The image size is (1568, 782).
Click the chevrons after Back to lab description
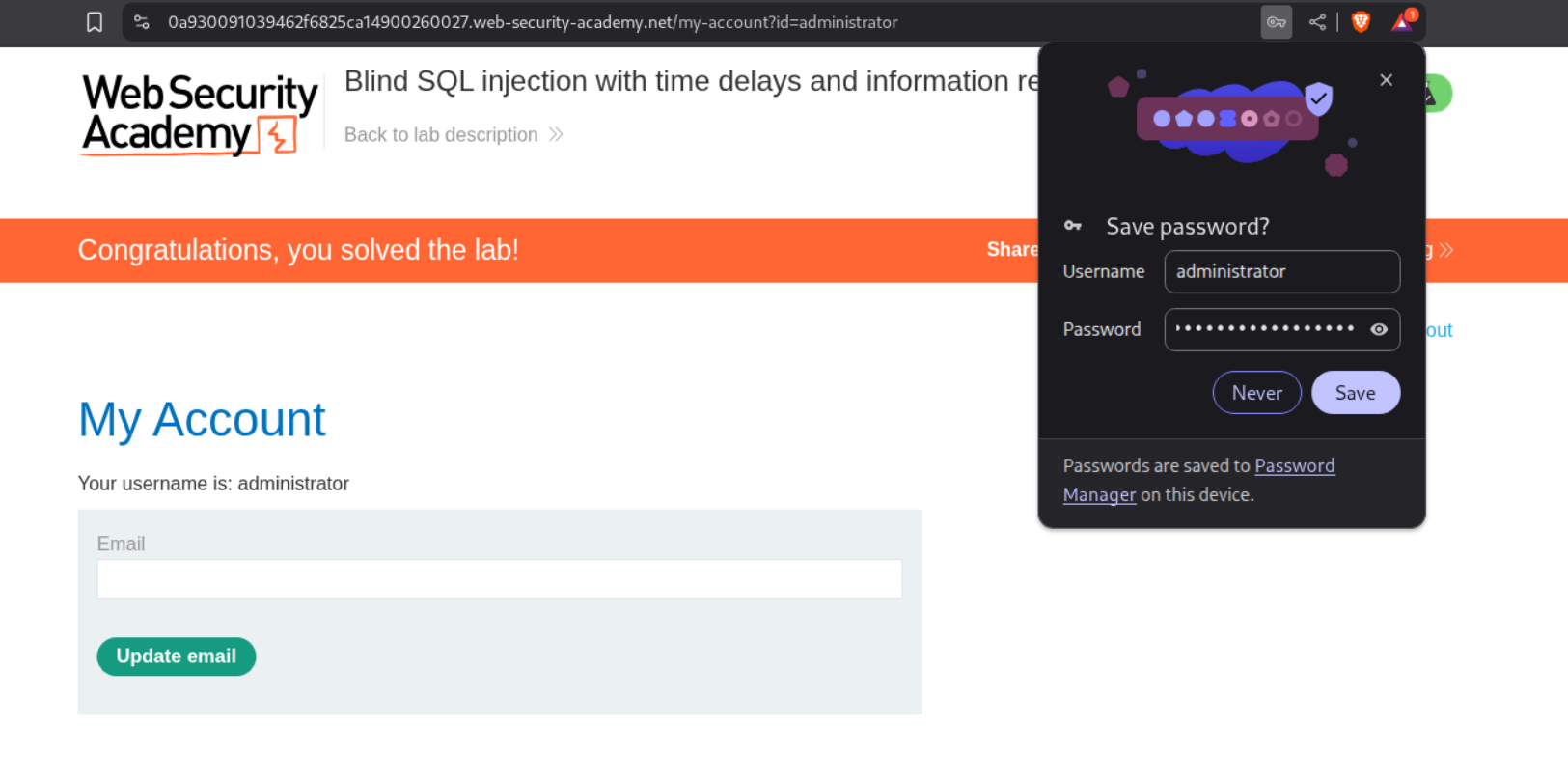(556, 135)
